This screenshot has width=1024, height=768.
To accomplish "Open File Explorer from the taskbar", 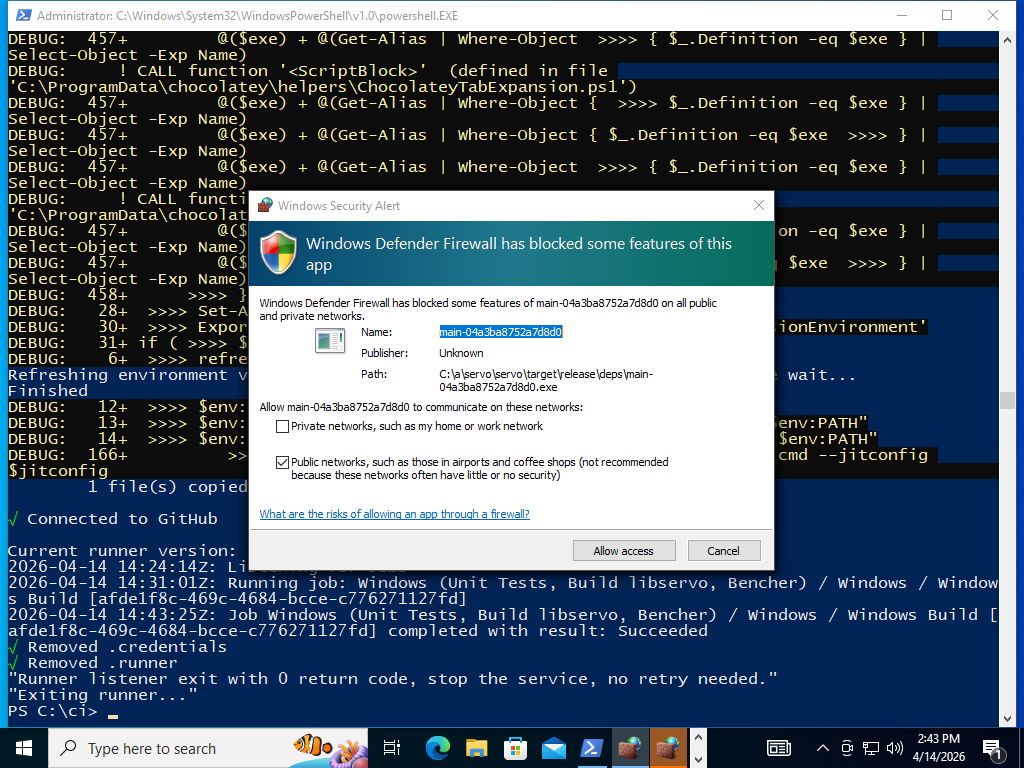I will (x=476, y=748).
